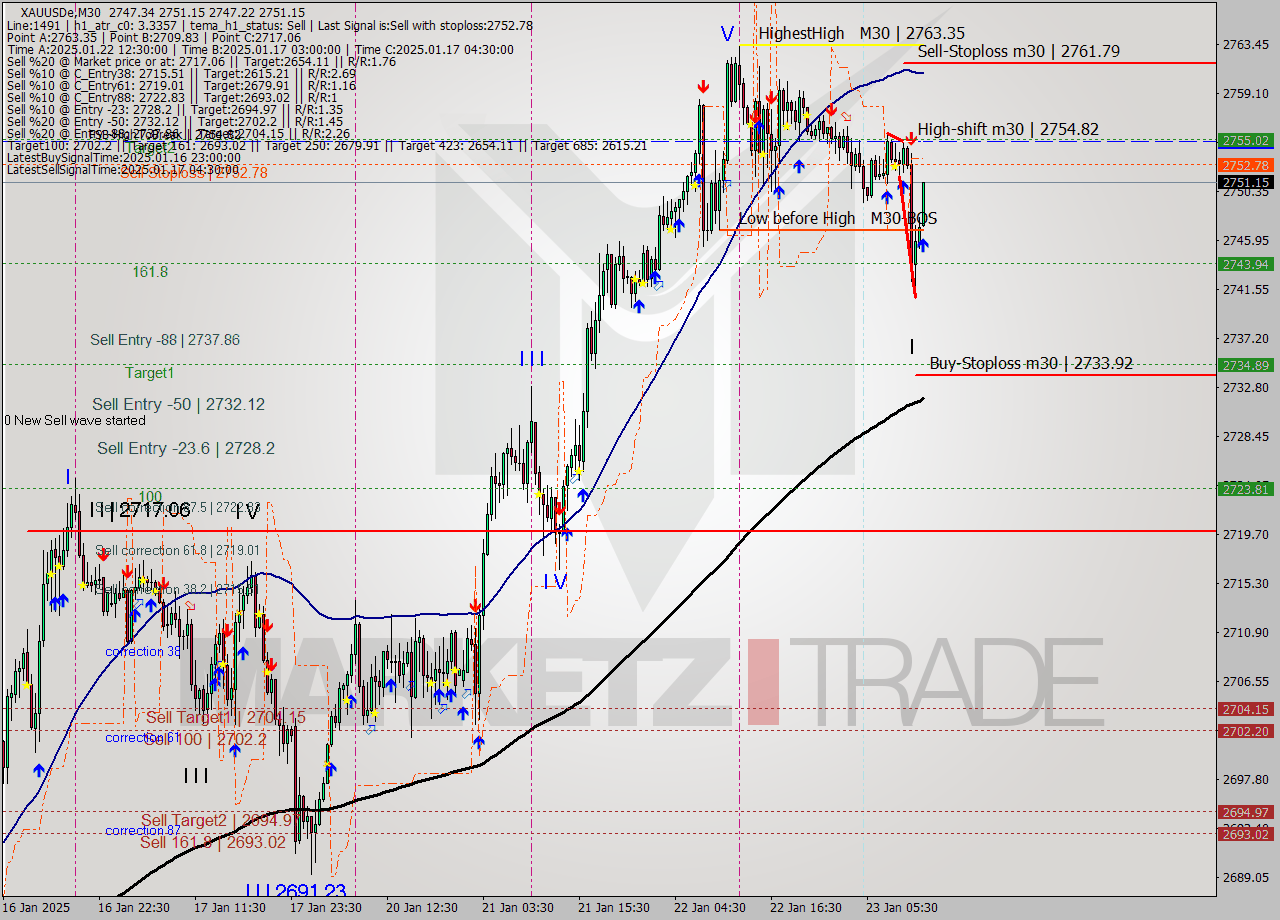The image size is (1280, 920).
Task: Click the price scale value 2737.20
Action: click(1247, 338)
